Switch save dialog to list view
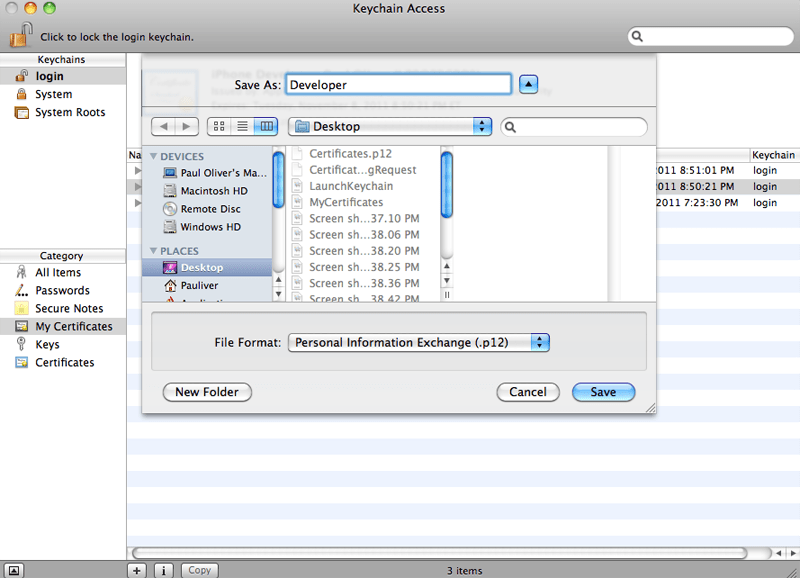800x578 pixels. coord(242,127)
